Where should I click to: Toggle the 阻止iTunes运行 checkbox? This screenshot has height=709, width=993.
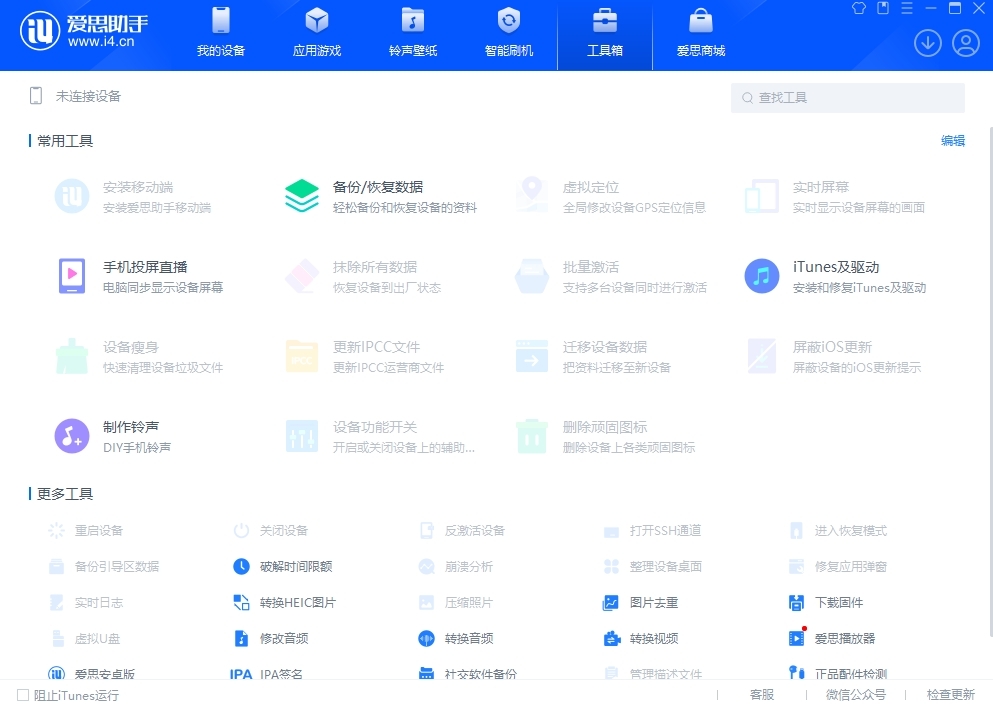click(x=23, y=695)
